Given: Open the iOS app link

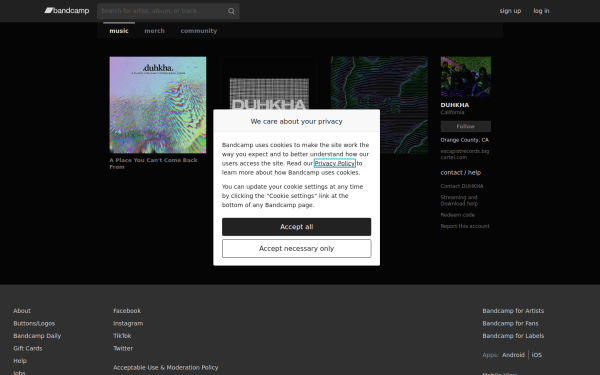Looking at the screenshot, I should coord(536,355).
